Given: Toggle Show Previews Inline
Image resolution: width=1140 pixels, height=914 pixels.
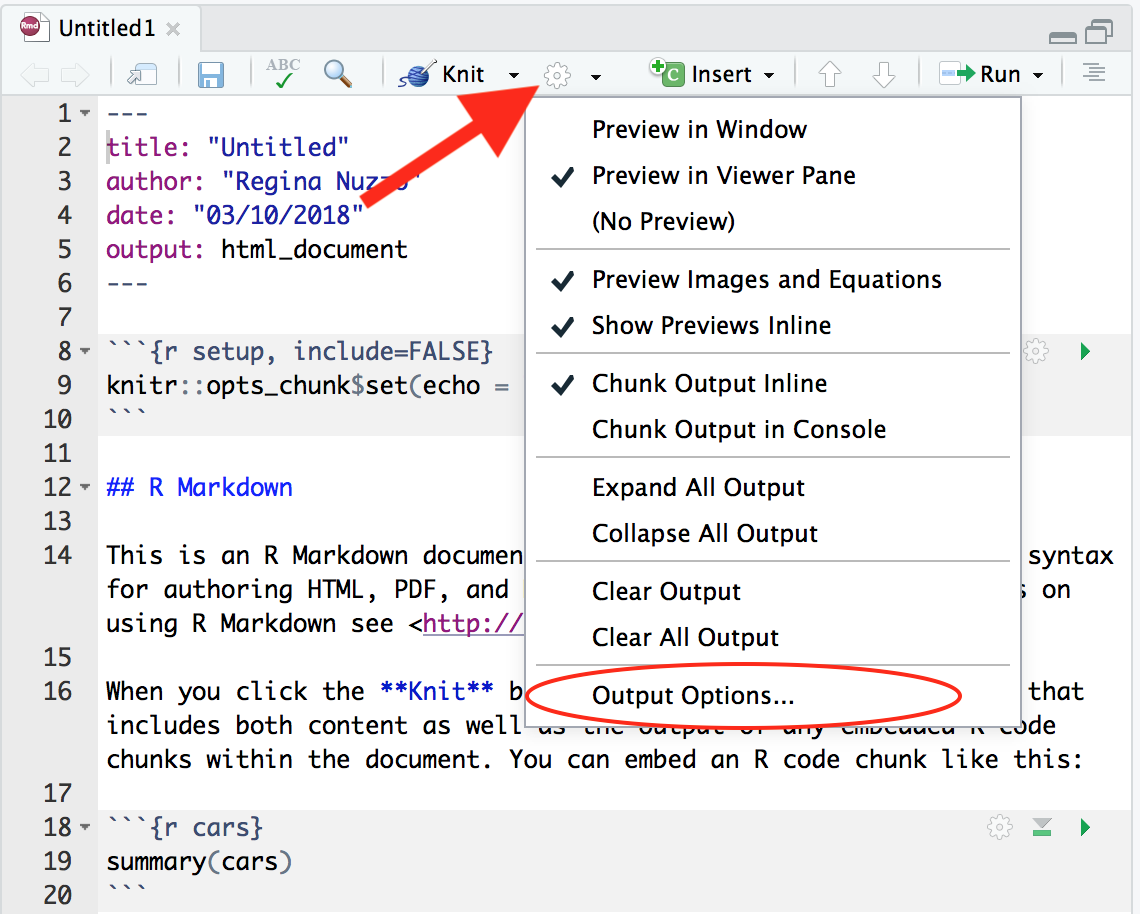Looking at the screenshot, I should point(773,326).
